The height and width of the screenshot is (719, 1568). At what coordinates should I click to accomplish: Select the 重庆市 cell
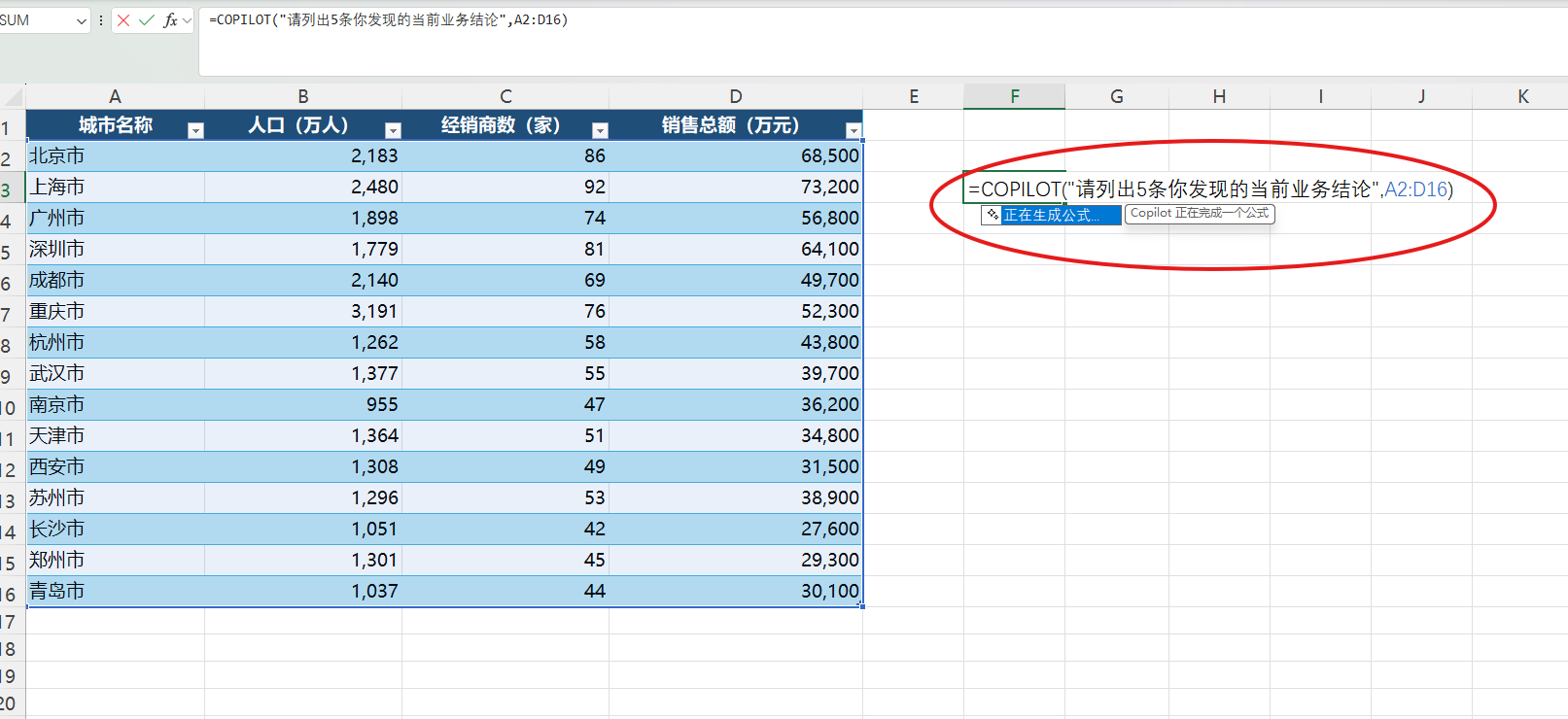coord(115,311)
